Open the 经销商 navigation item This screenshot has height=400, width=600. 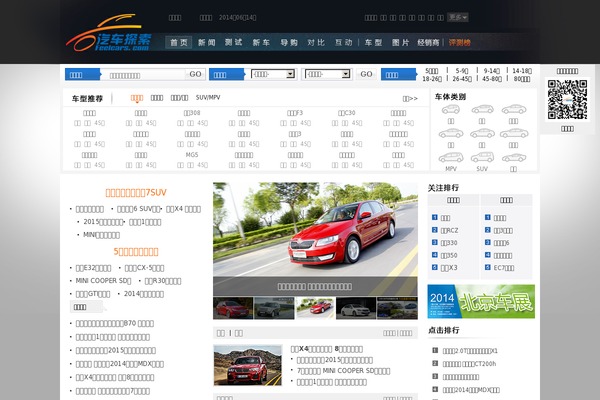point(428,42)
